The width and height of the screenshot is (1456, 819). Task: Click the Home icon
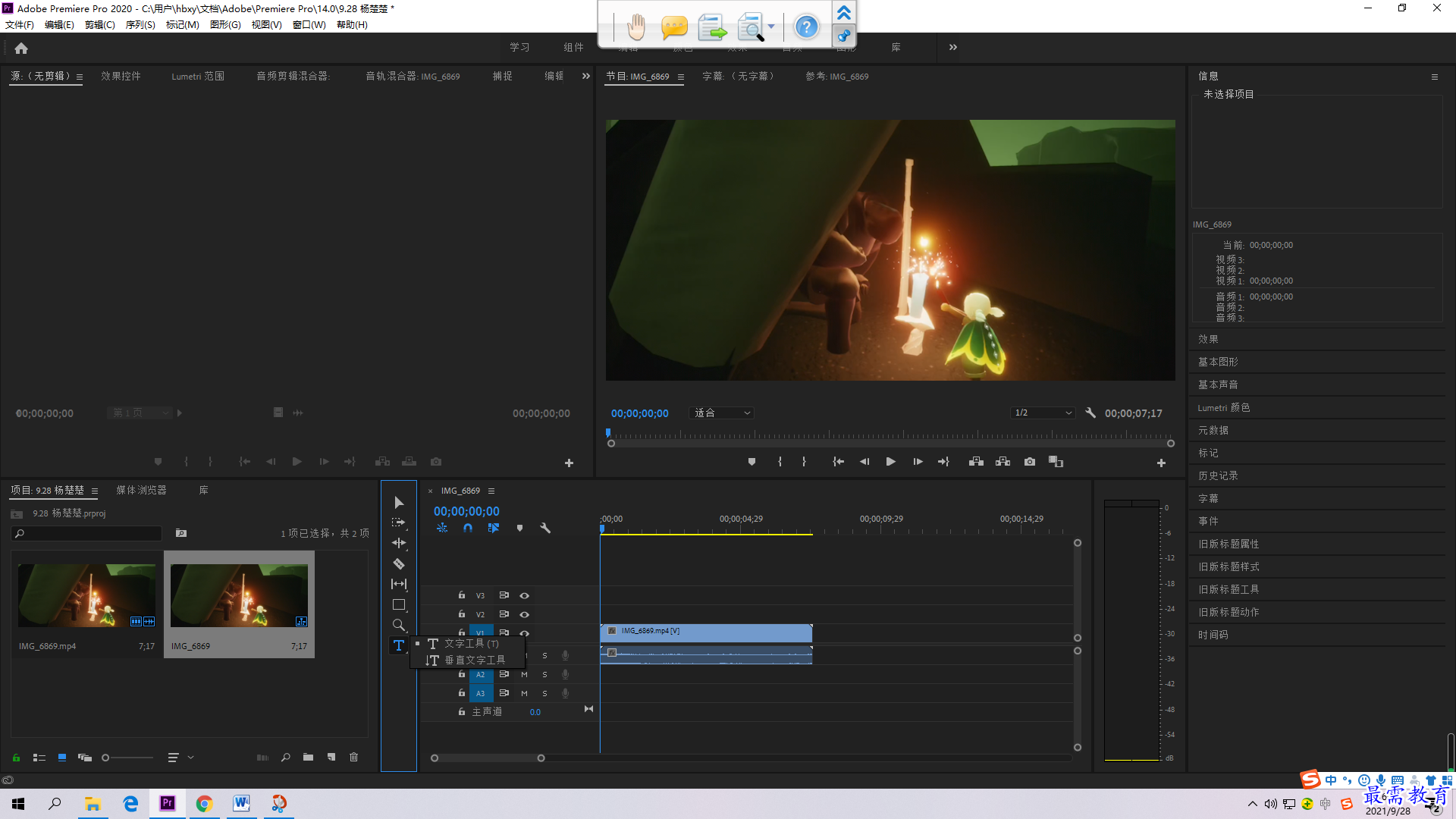pyautogui.click(x=21, y=48)
